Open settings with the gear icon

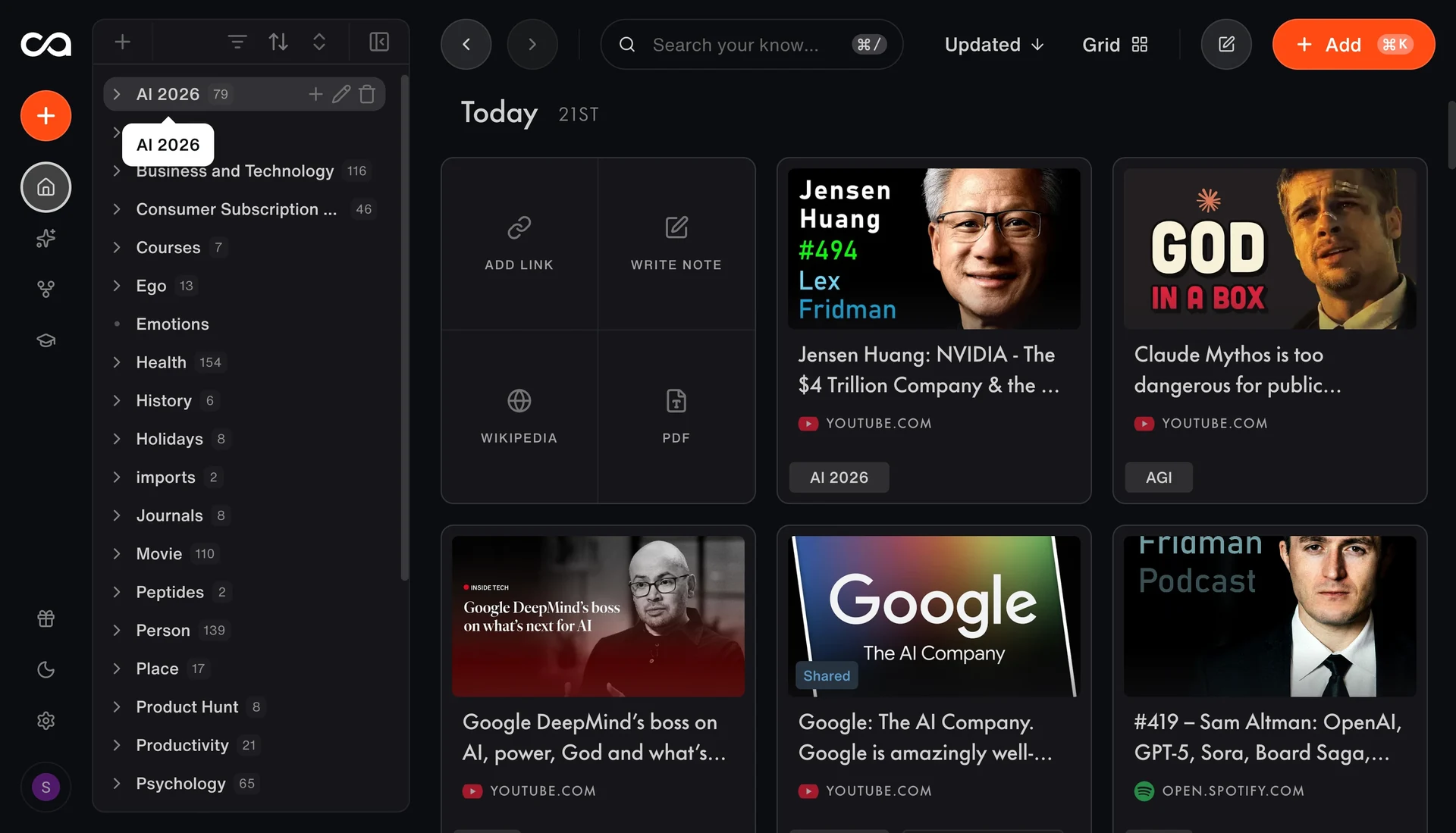point(46,720)
